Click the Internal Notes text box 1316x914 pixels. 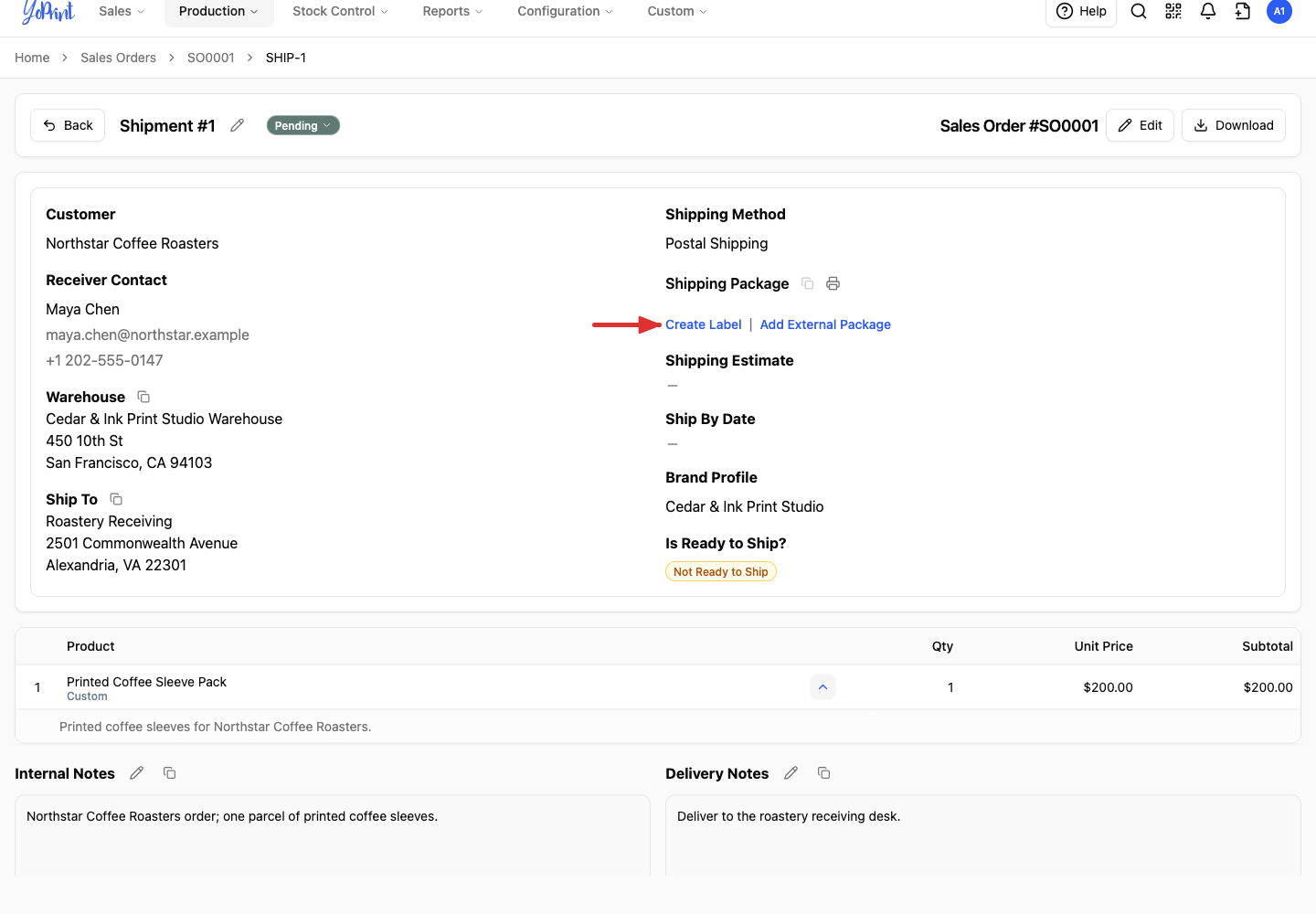[x=333, y=835]
